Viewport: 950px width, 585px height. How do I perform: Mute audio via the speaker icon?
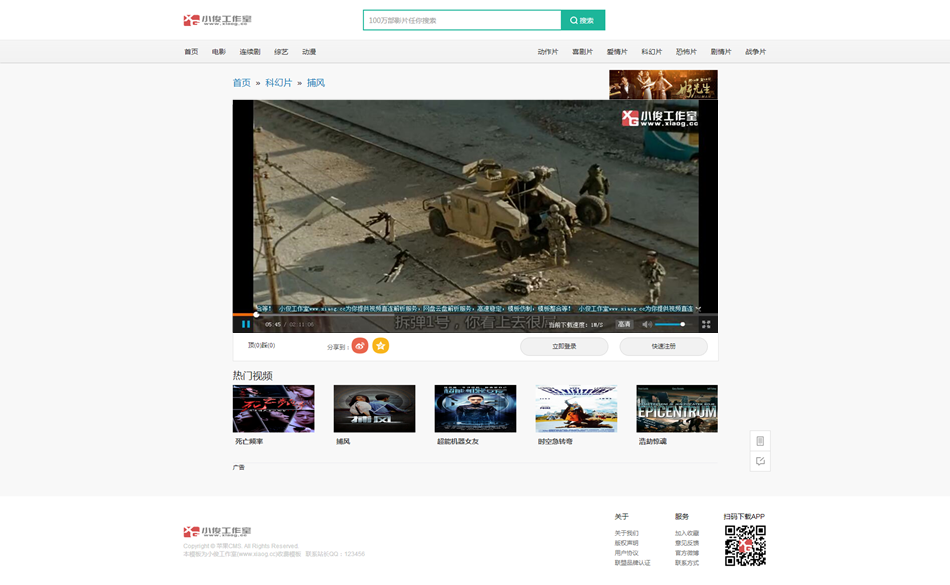[x=646, y=325]
